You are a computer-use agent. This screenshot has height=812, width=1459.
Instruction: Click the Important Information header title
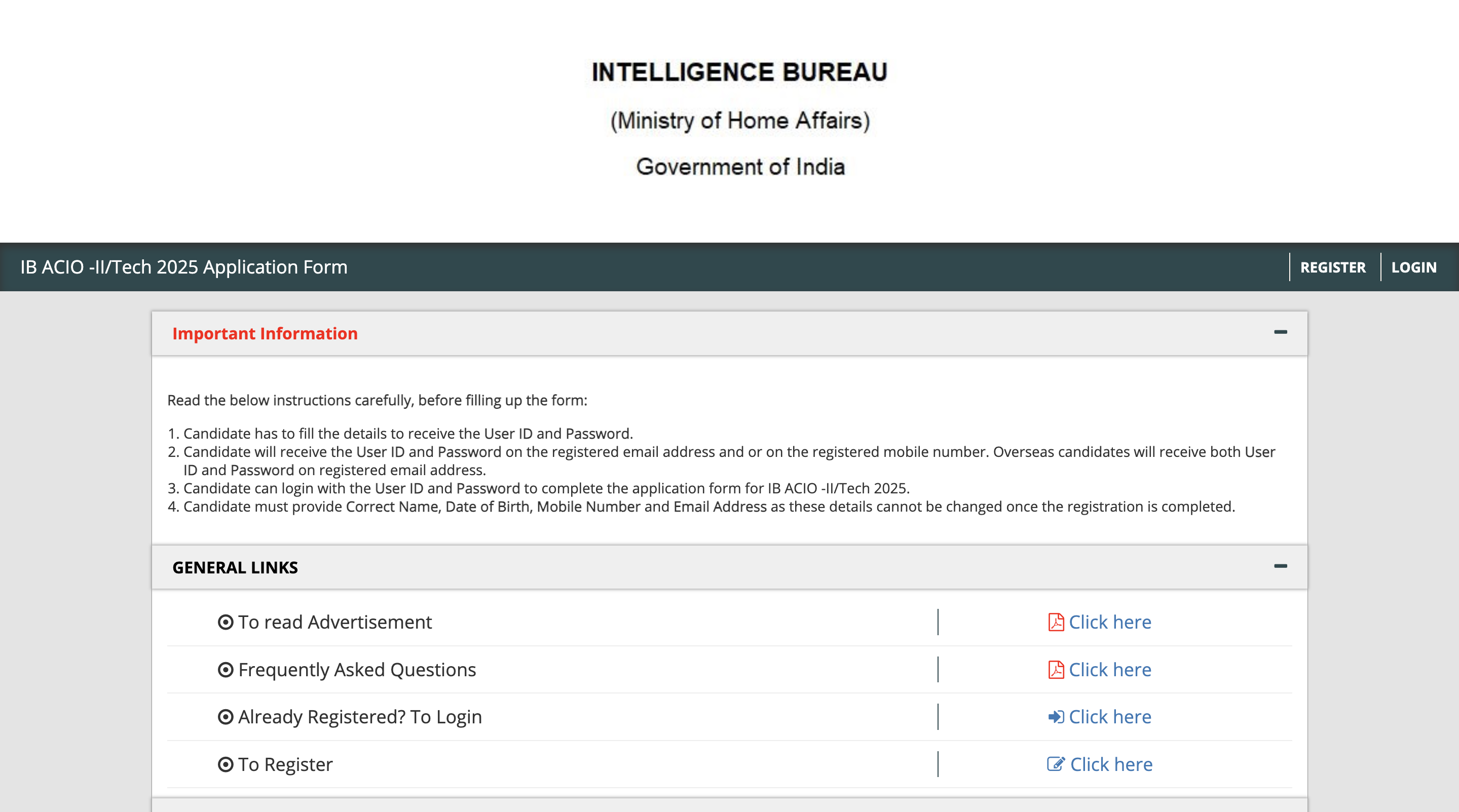[265, 333]
